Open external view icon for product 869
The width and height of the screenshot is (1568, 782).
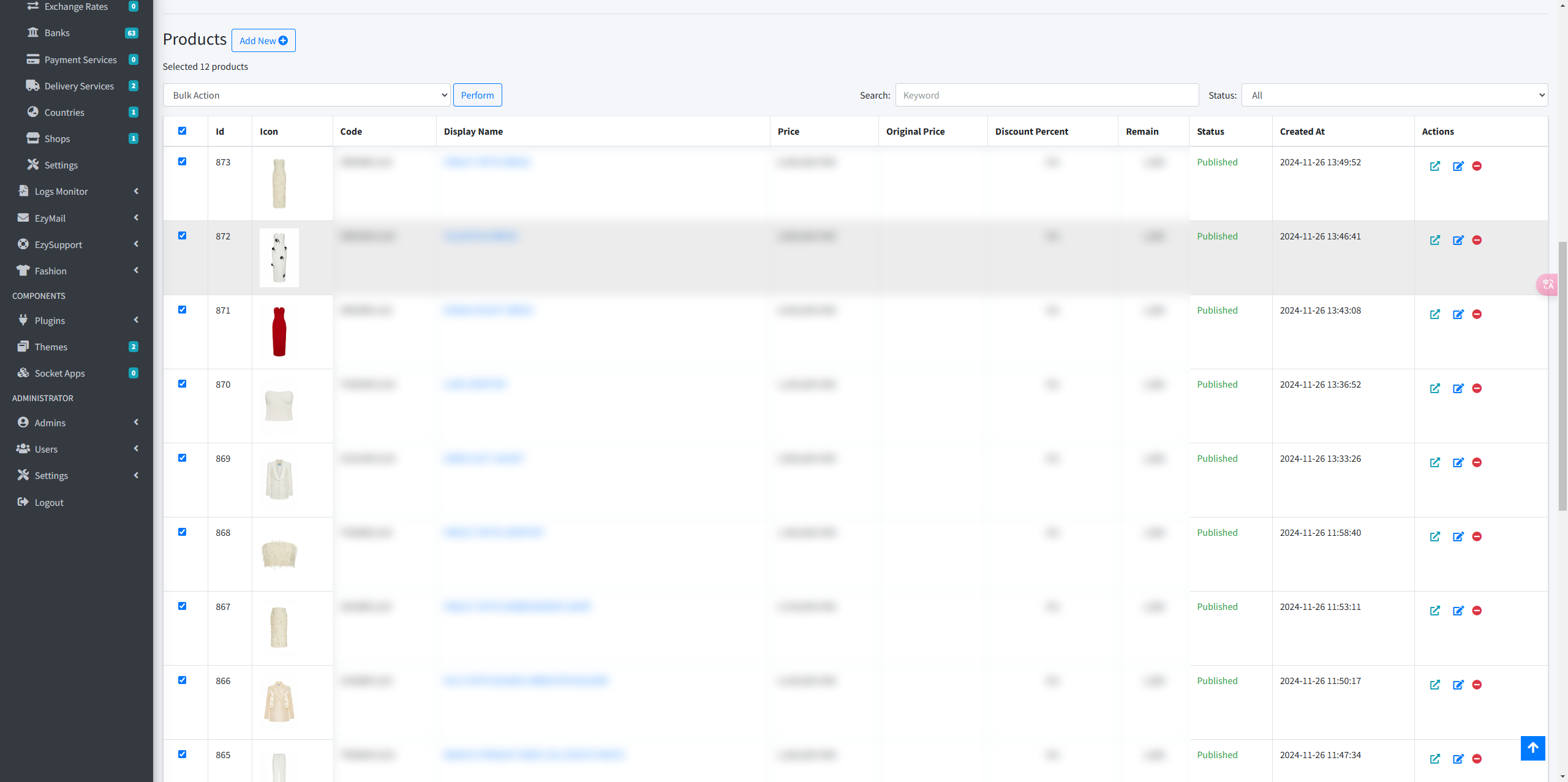click(x=1434, y=462)
